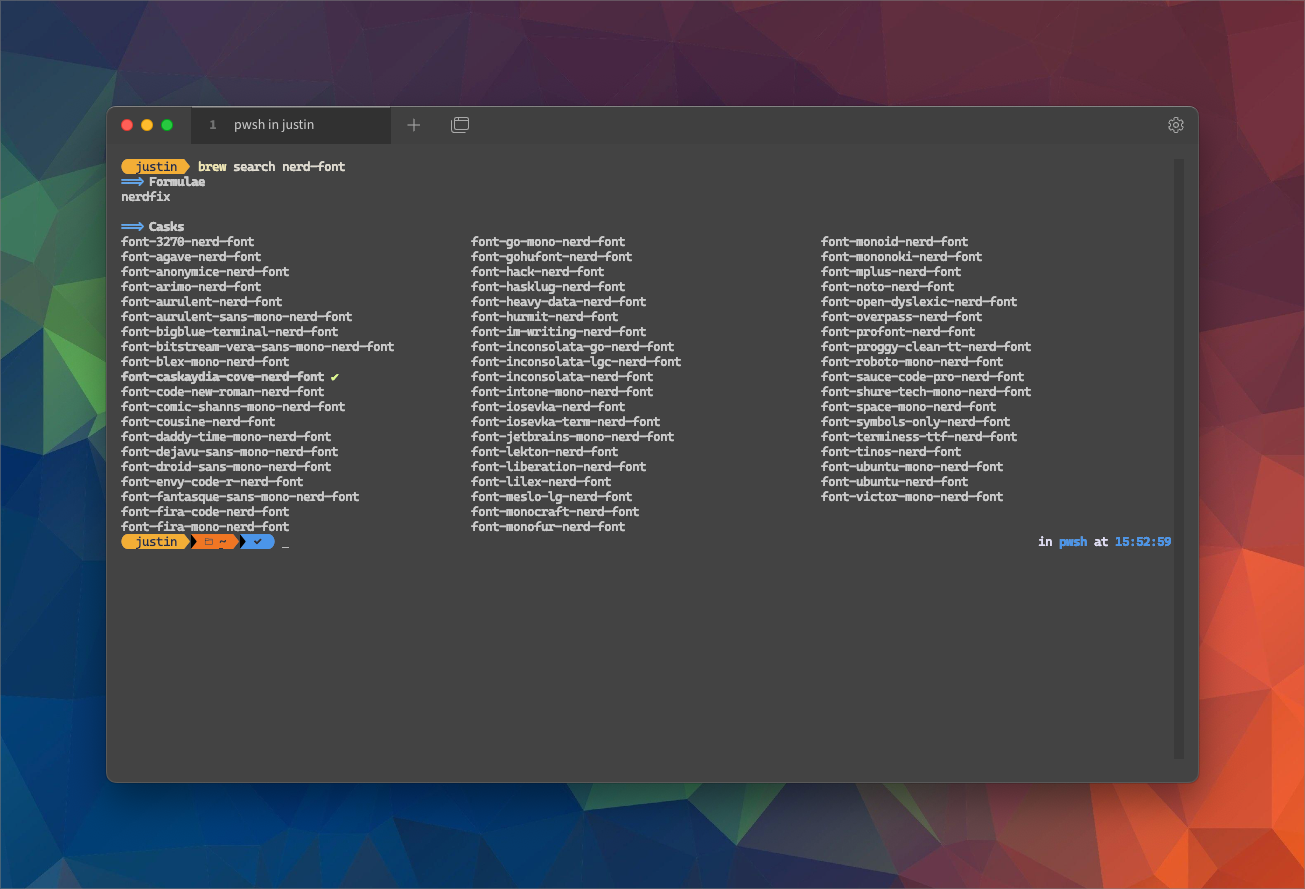Click the timestamp "15:52:59"

pos(1143,541)
